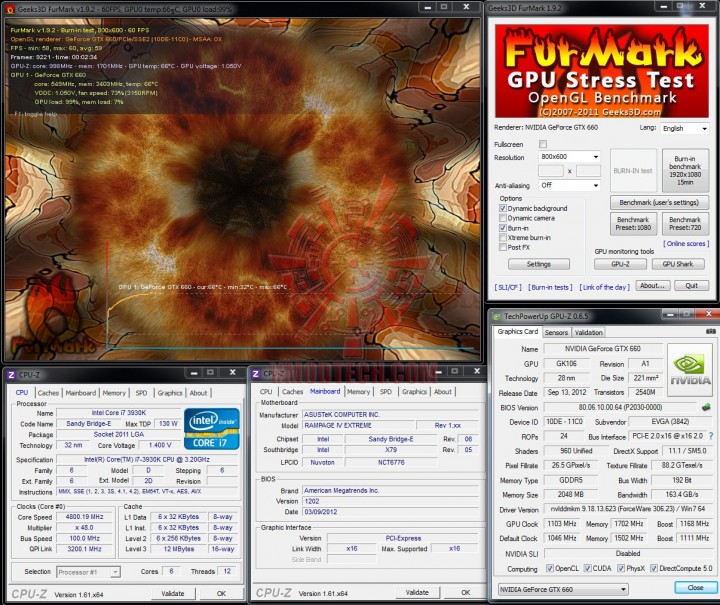The height and width of the screenshot is (605, 720).
Task: Switch to Mainboard tab in left CPU-Z window
Action: tap(81, 393)
